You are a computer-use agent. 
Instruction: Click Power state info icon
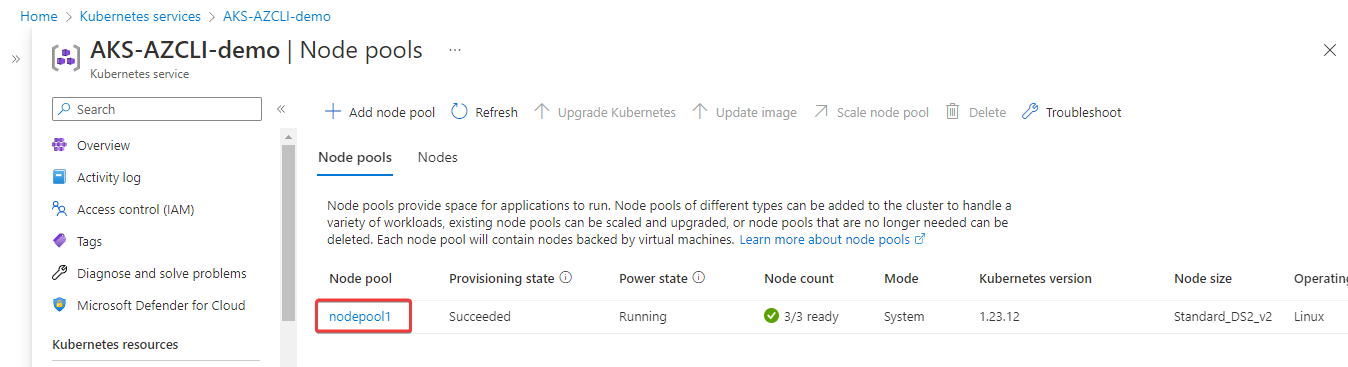[699, 278]
